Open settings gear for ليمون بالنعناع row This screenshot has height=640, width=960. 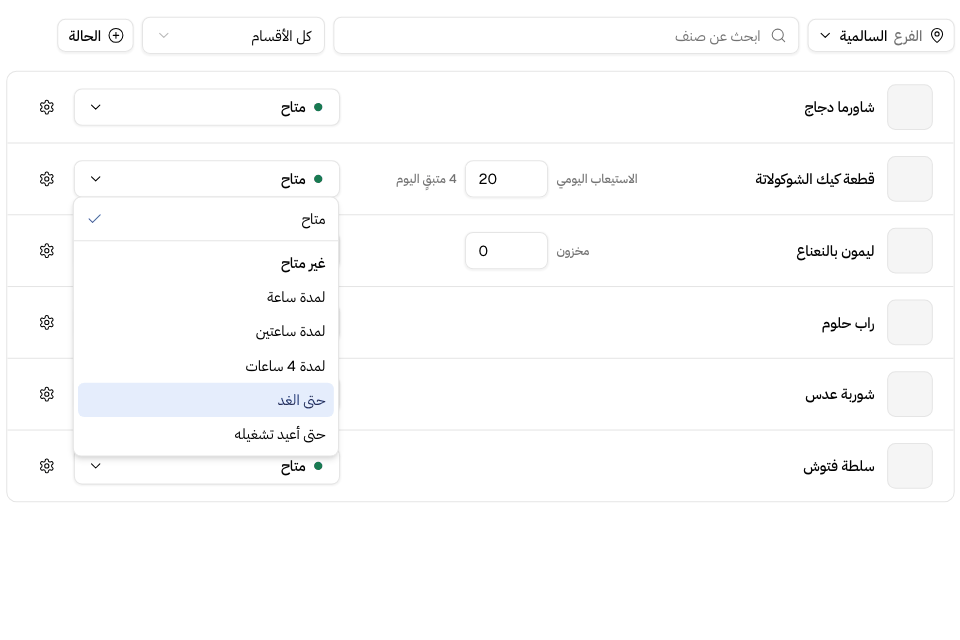47,250
